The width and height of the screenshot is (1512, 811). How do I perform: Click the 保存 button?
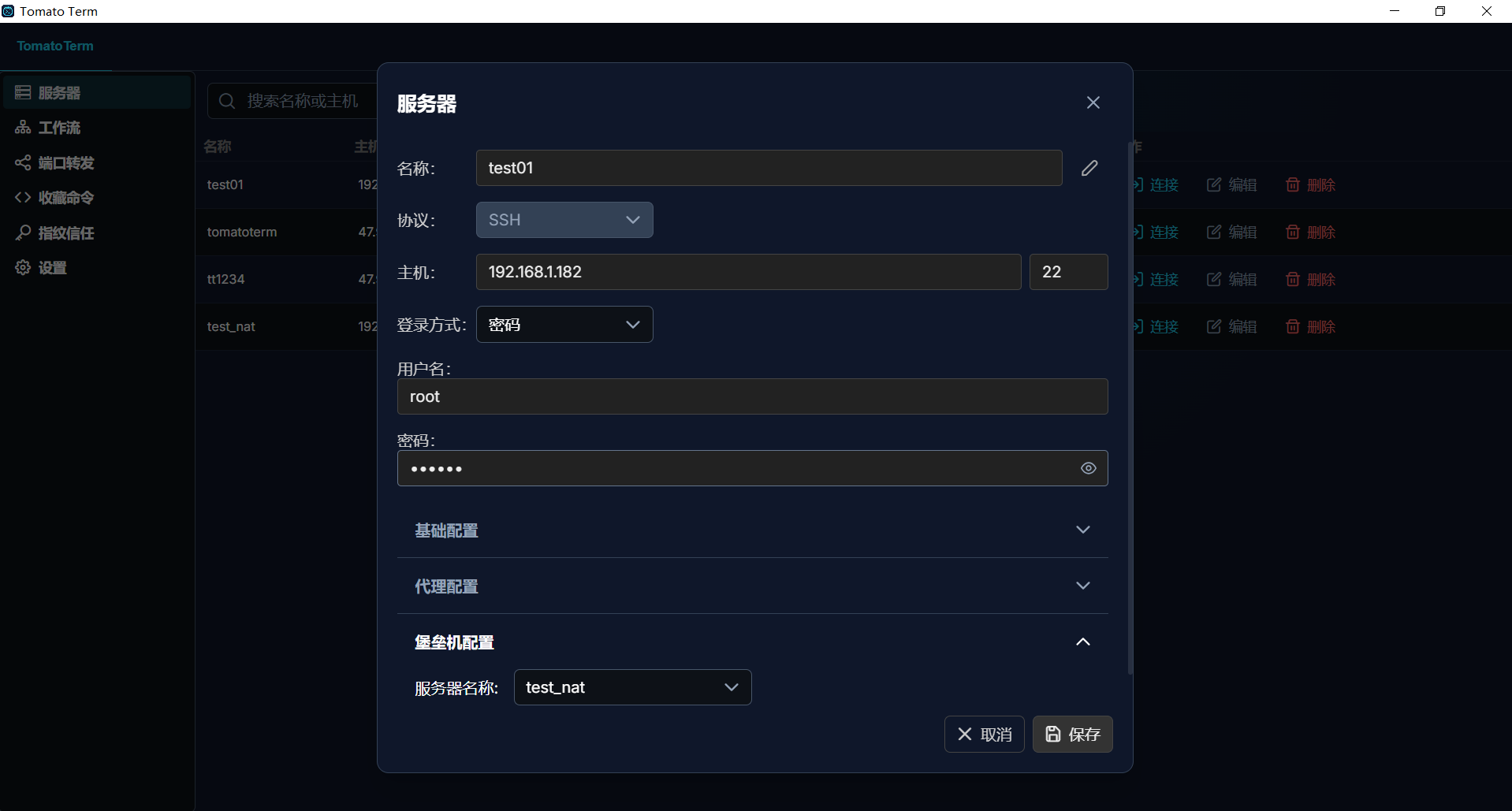click(x=1072, y=735)
